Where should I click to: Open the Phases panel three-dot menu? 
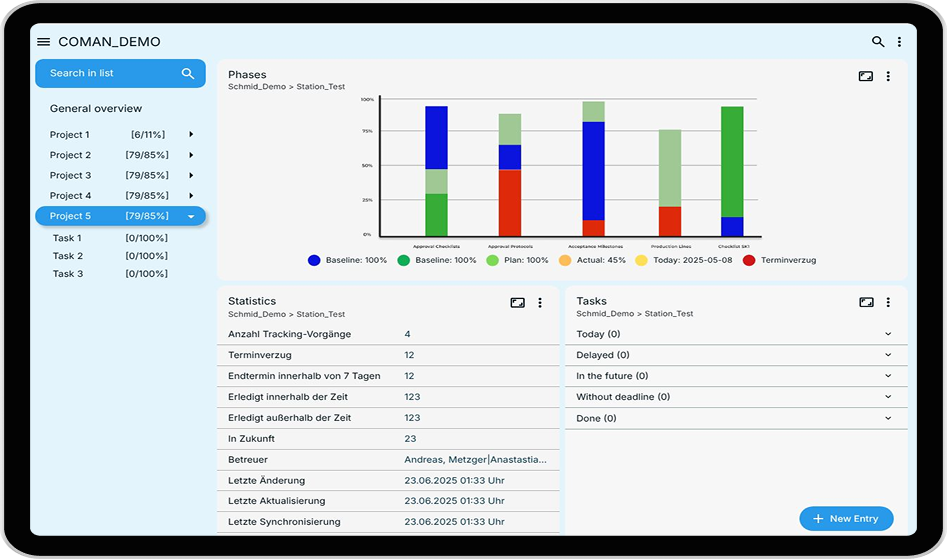pos(888,76)
